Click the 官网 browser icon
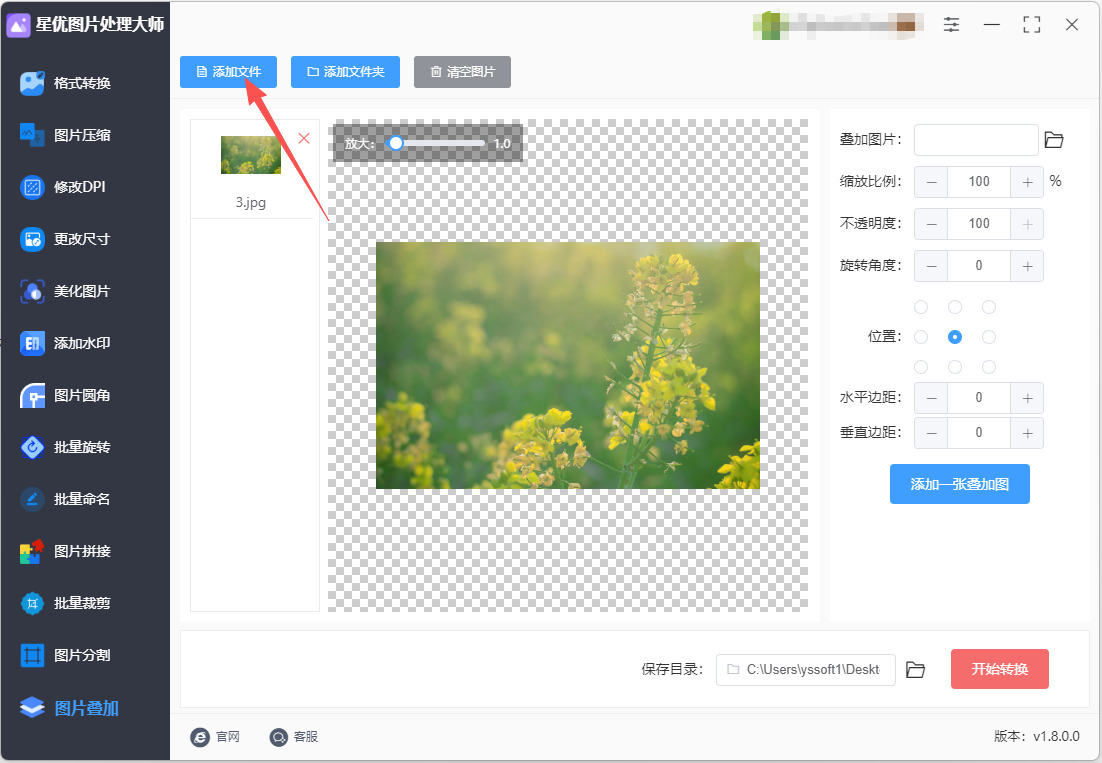This screenshot has width=1102, height=763. coord(200,736)
